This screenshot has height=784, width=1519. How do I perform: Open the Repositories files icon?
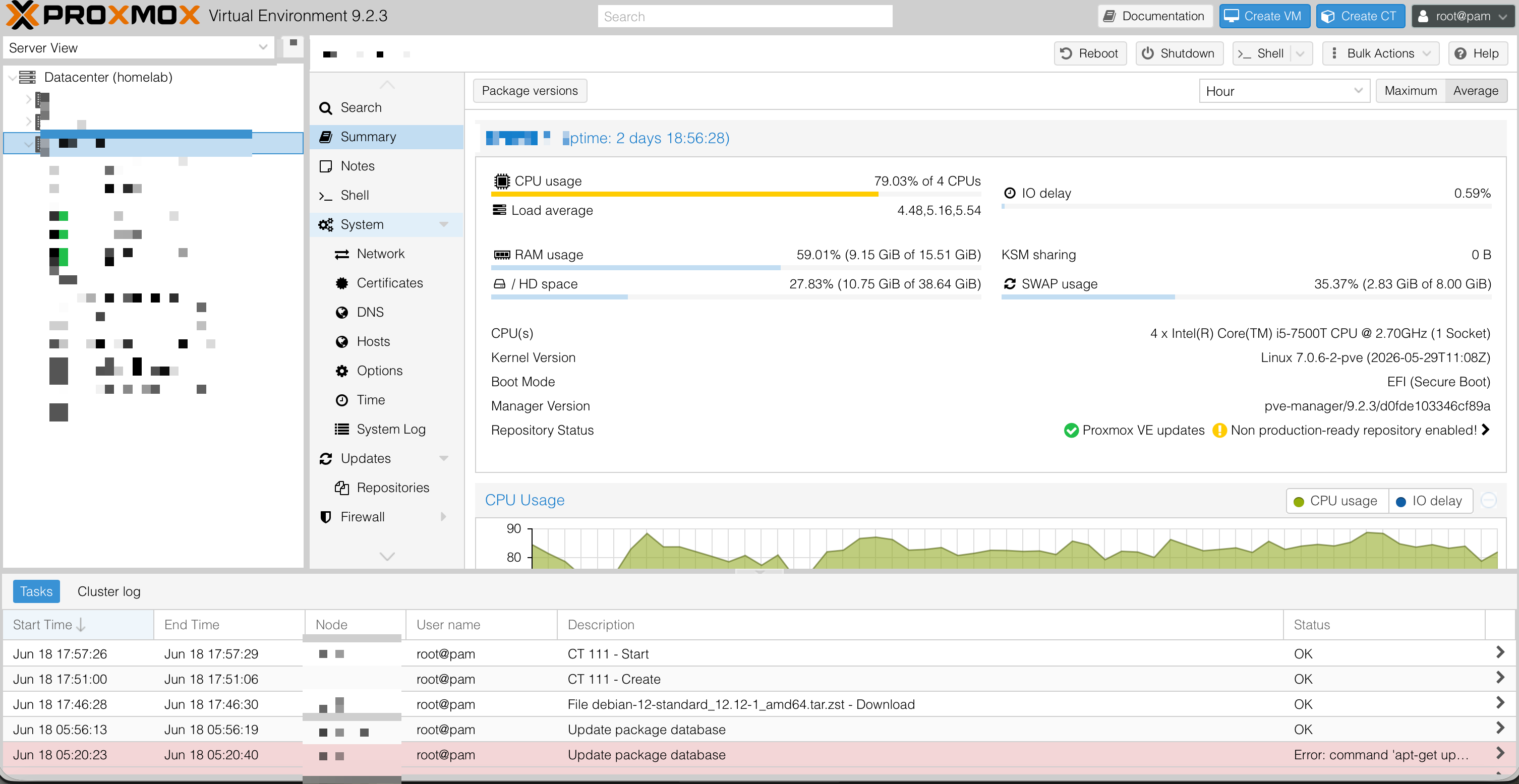coord(341,488)
